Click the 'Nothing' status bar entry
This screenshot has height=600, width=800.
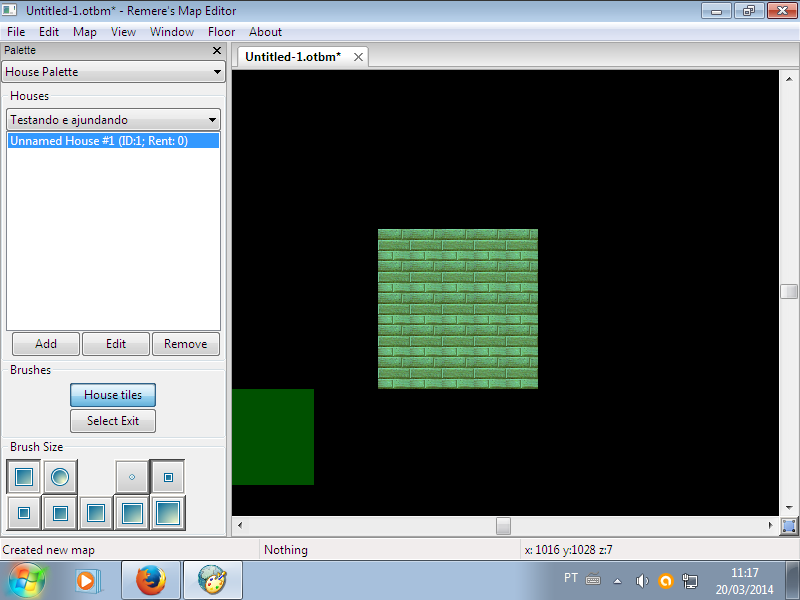[x=286, y=550]
